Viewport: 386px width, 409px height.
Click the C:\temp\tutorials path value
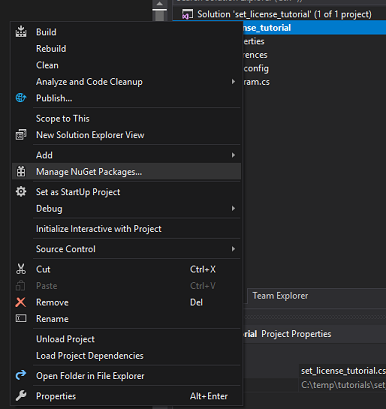click(343, 385)
